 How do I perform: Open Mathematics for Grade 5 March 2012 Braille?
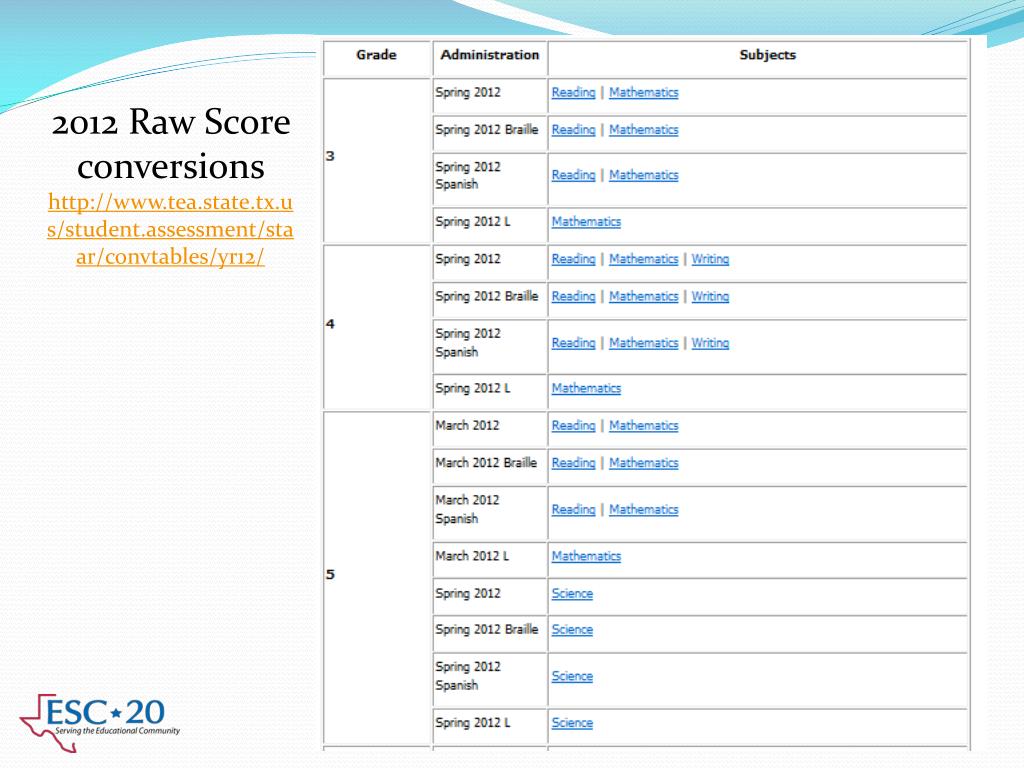(643, 463)
